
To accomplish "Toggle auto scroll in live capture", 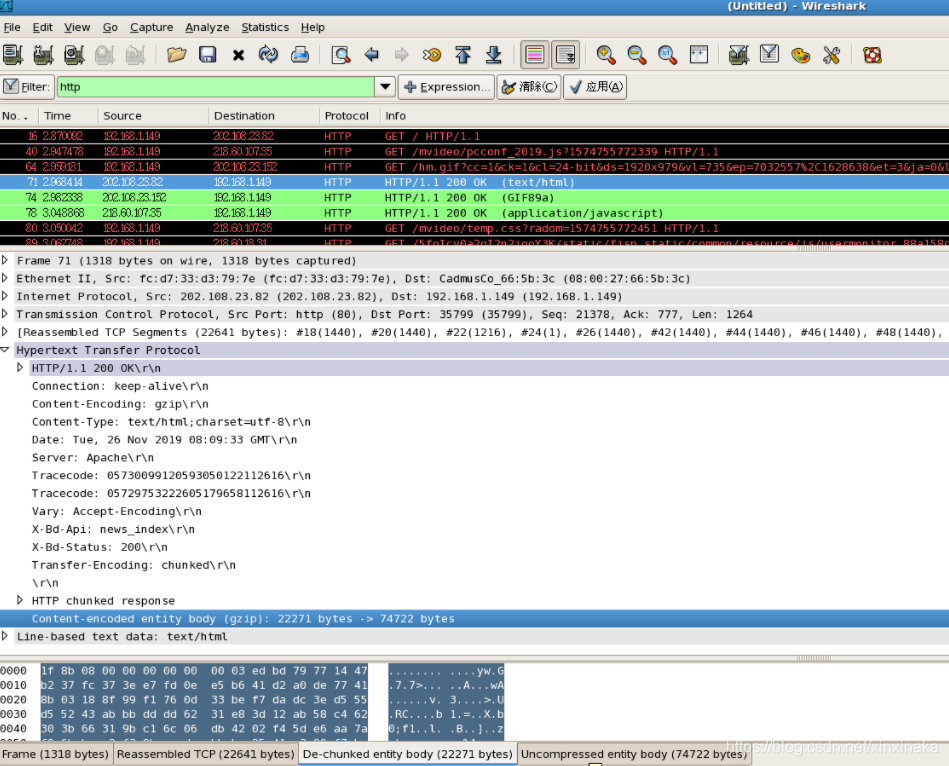I will point(566,55).
